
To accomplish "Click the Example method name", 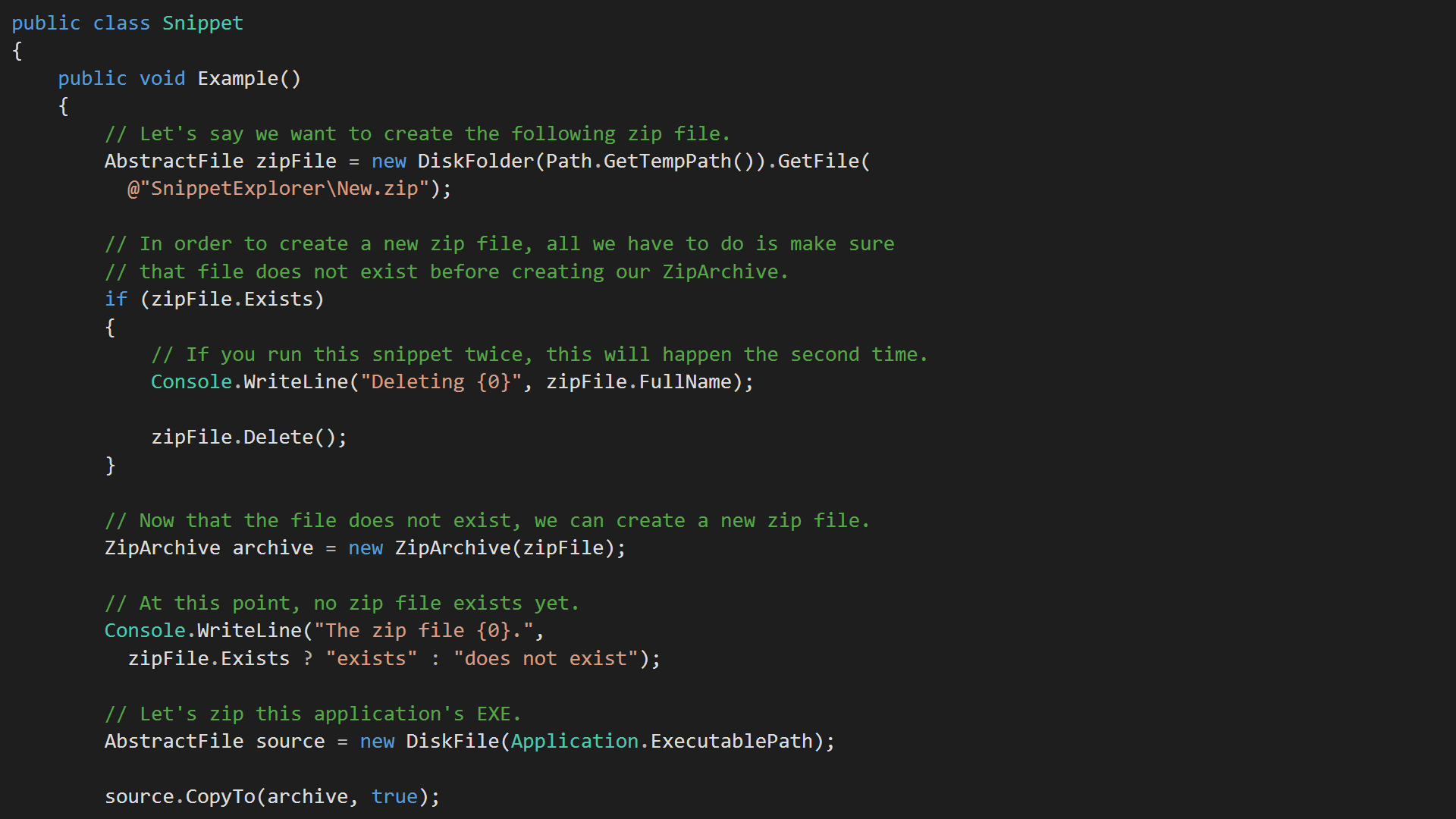I will [238, 79].
